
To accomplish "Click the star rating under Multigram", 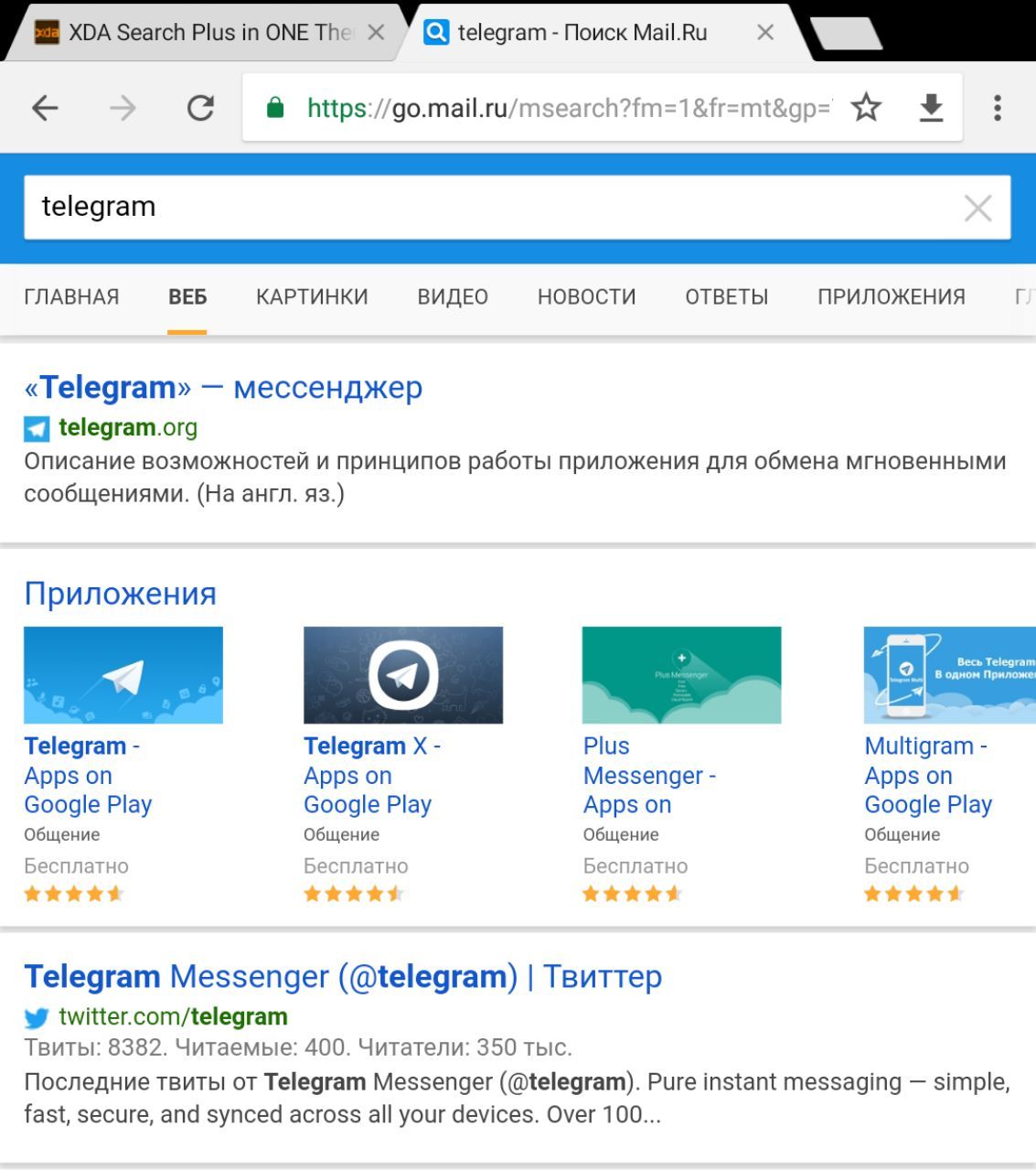I will [914, 894].
